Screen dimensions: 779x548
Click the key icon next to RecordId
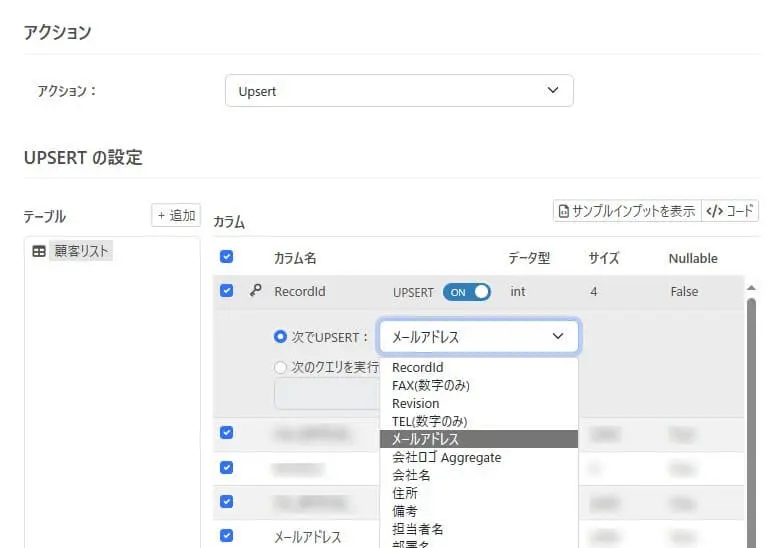255,290
